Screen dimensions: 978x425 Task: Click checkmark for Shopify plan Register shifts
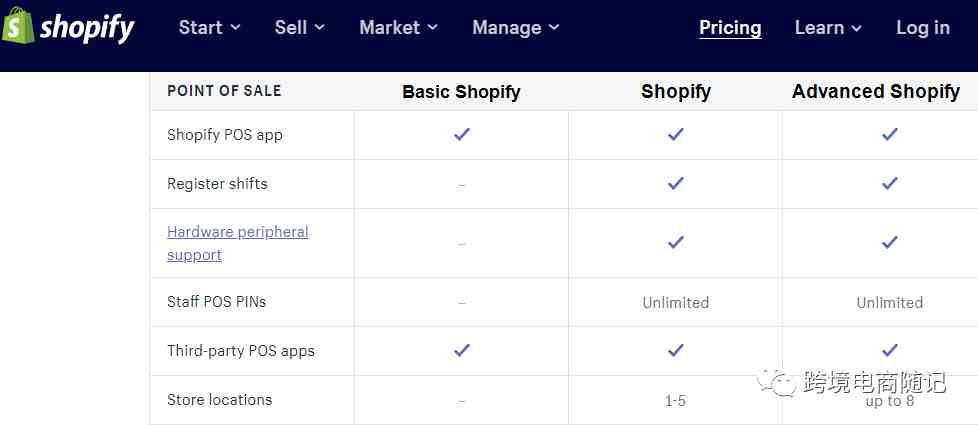(x=675, y=183)
